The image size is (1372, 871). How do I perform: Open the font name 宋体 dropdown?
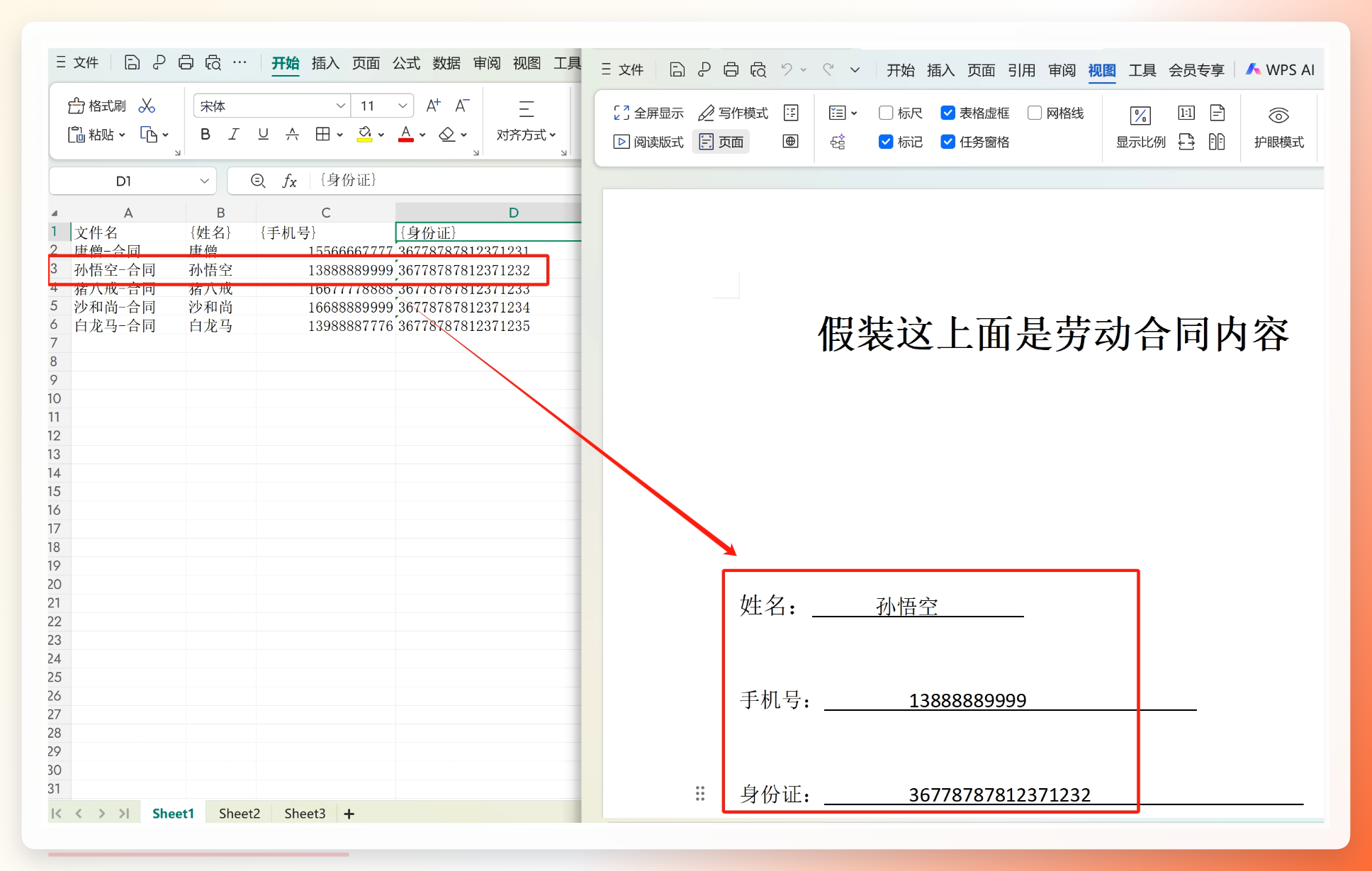[x=340, y=106]
